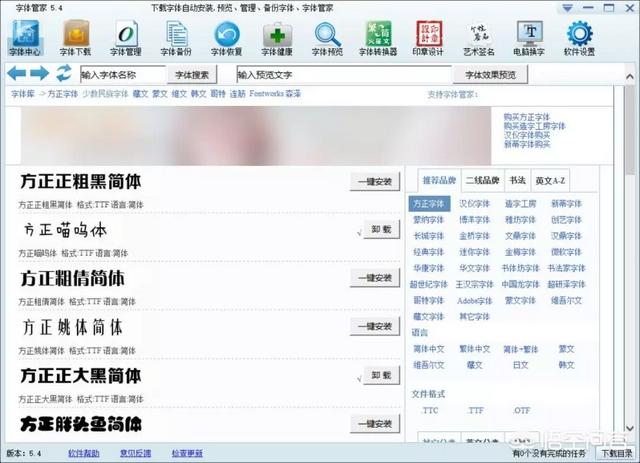Click the 输入字体名称 search field

pyautogui.click(x=121, y=74)
